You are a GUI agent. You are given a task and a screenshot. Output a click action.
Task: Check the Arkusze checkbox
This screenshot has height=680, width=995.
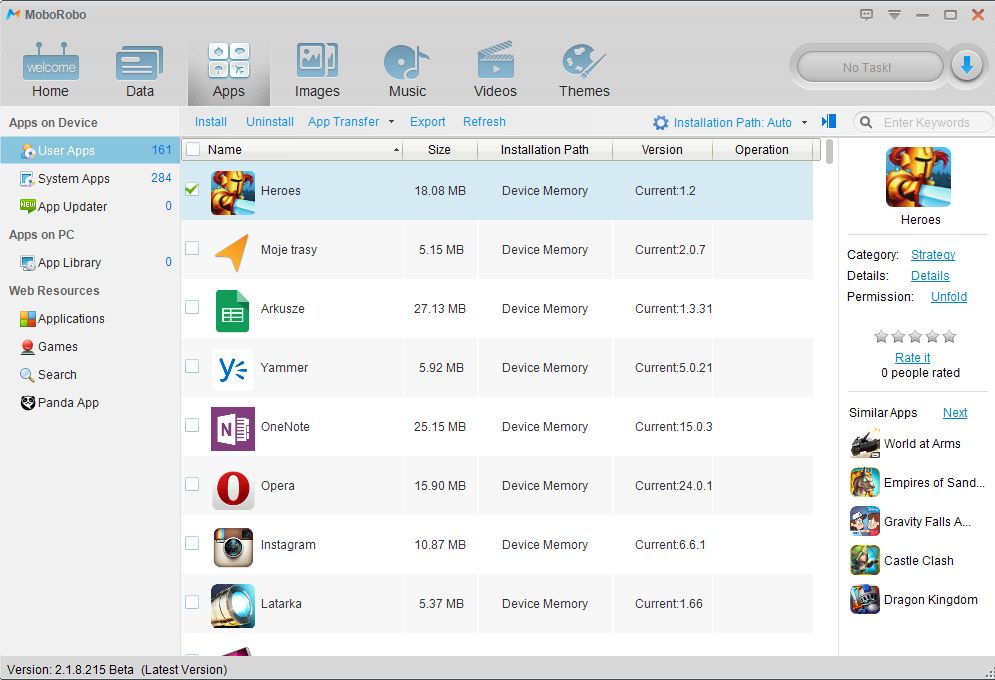click(x=192, y=307)
